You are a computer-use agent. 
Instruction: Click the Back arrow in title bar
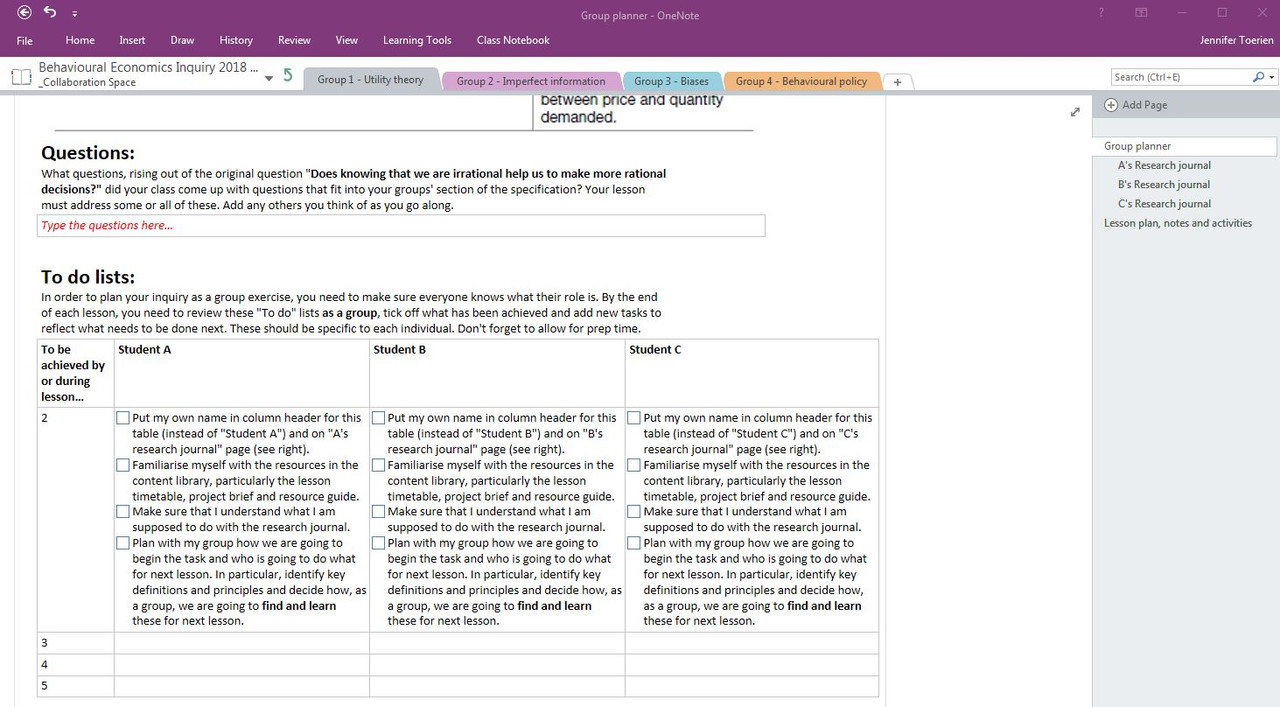pos(24,13)
